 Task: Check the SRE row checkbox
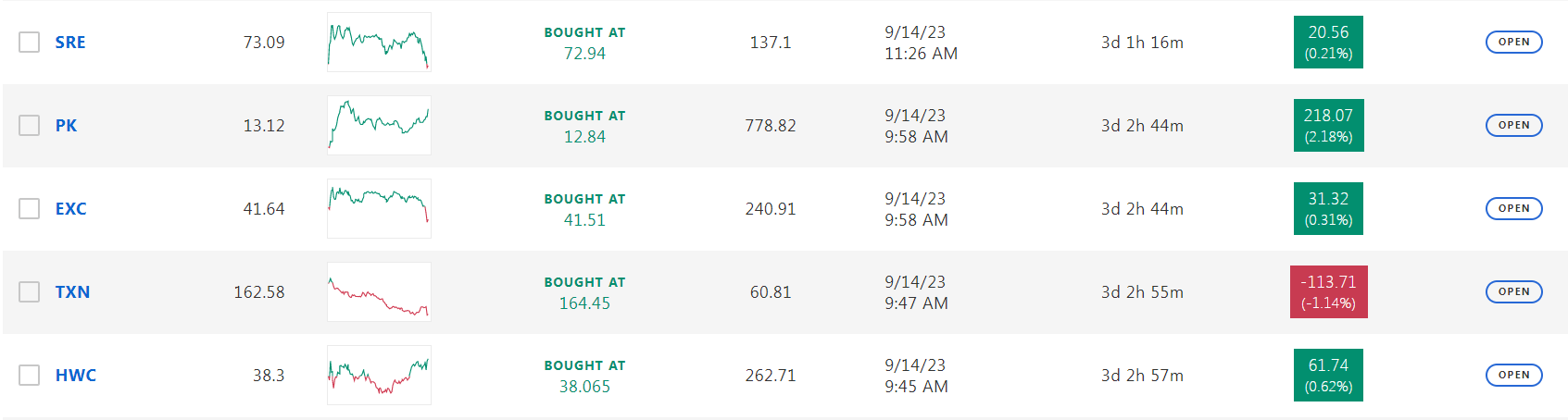[x=30, y=43]
